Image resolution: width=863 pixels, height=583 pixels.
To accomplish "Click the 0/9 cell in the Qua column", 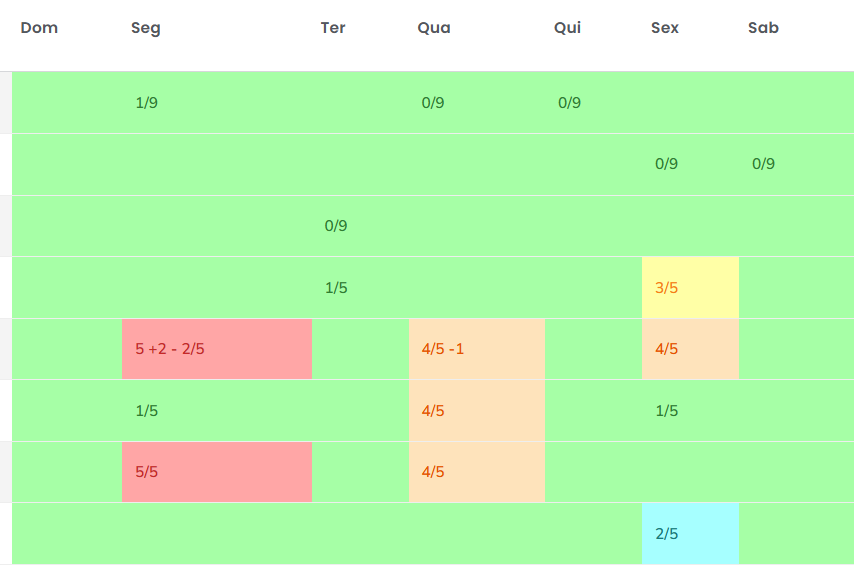I will coord(433,102).
